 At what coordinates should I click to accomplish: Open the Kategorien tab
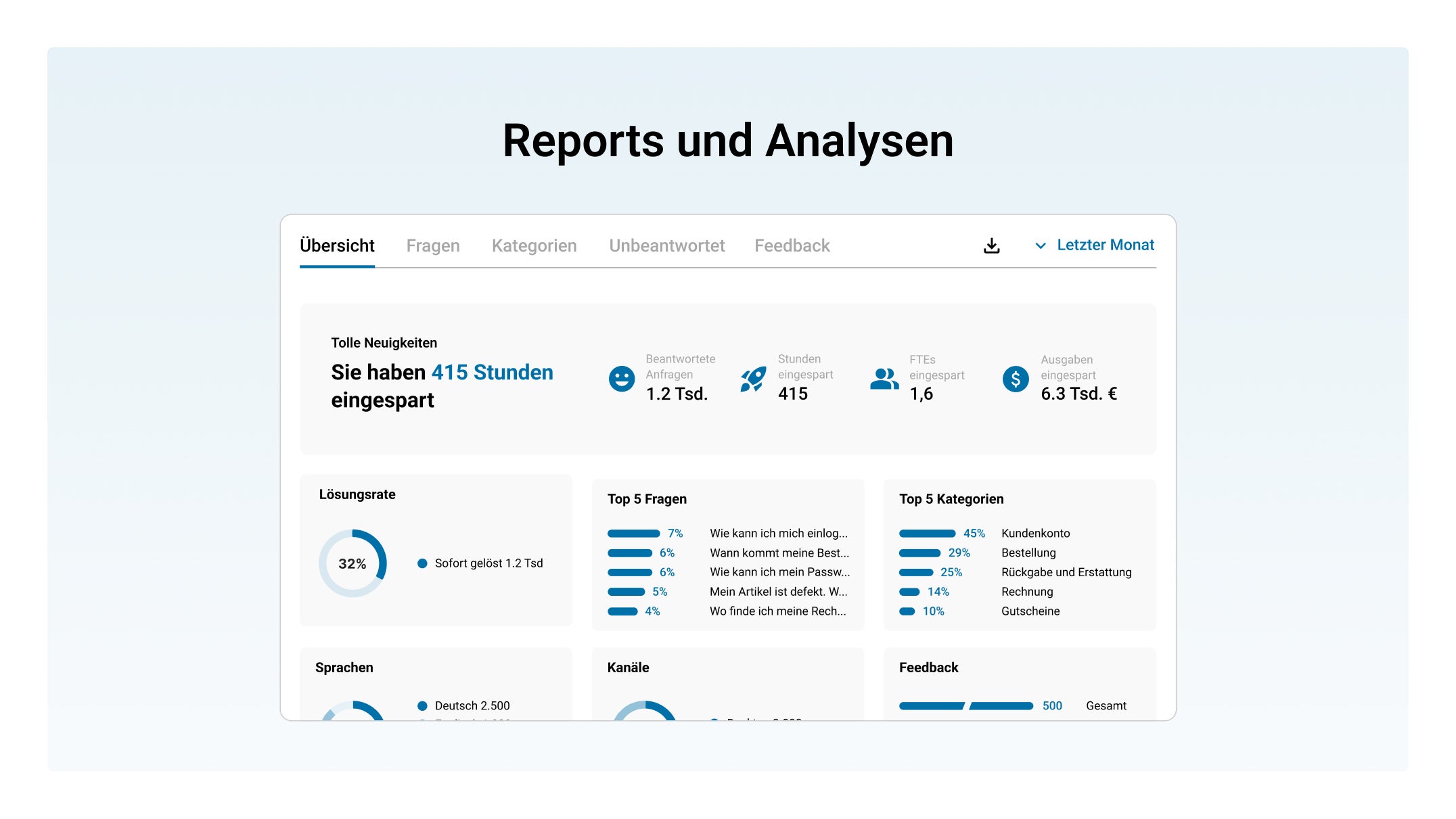pyautogui.click(x=534, y=245)
